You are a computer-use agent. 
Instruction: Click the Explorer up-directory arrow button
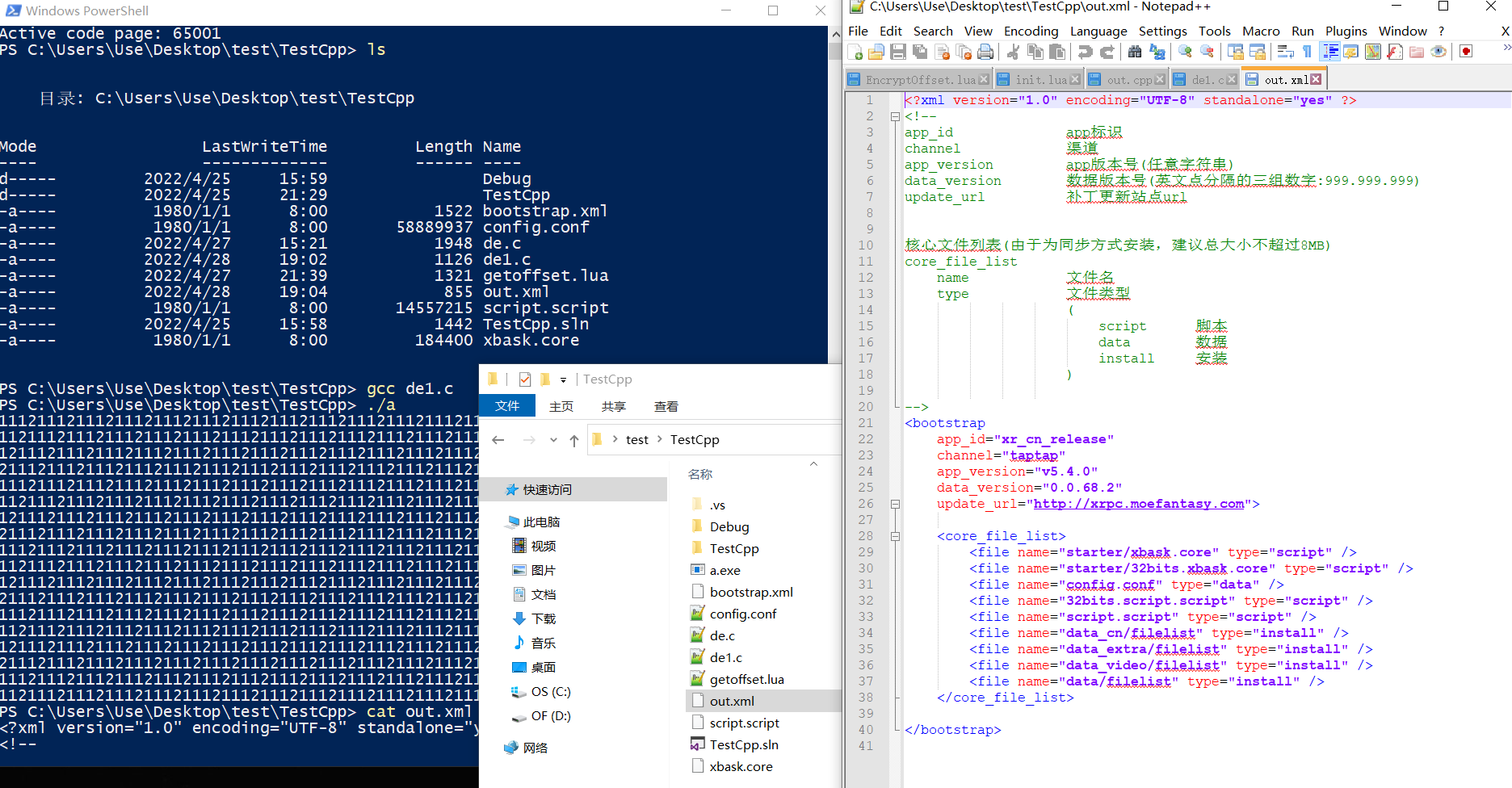click(574, 440)
